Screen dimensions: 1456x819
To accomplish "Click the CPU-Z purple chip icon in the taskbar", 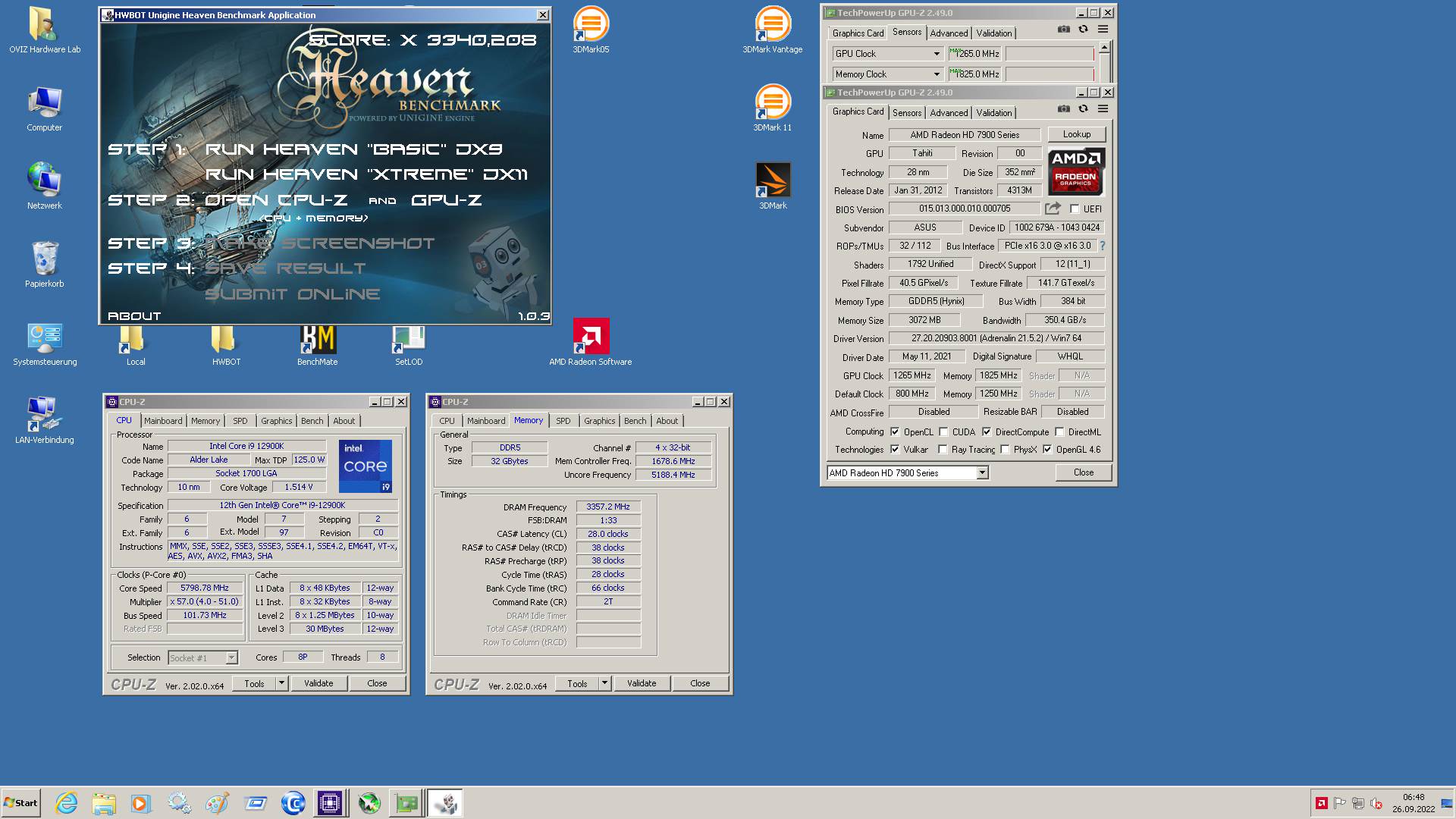I will [330, 803].
